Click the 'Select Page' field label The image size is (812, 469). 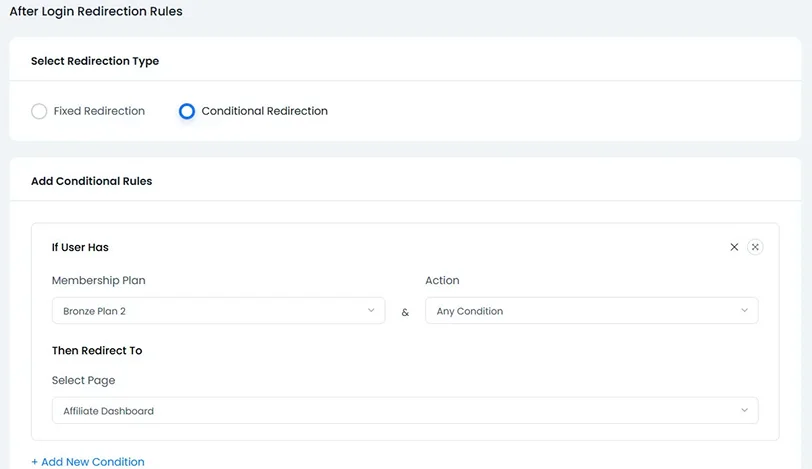point(83,380)
